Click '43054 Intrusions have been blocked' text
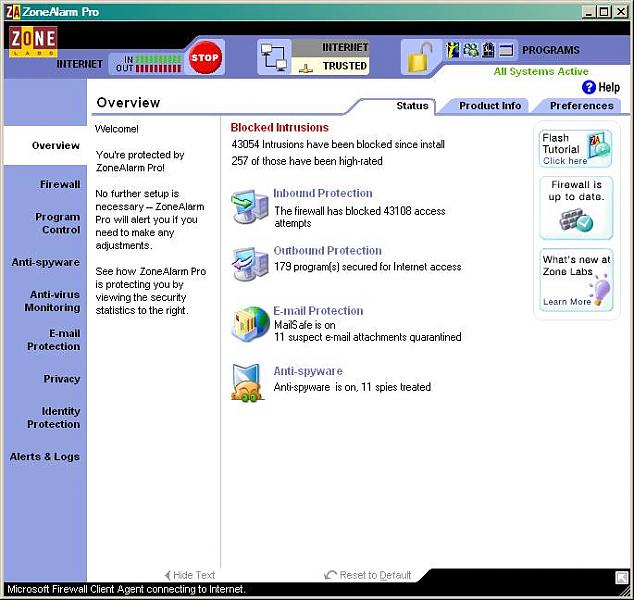 click(x=338, y=144)
